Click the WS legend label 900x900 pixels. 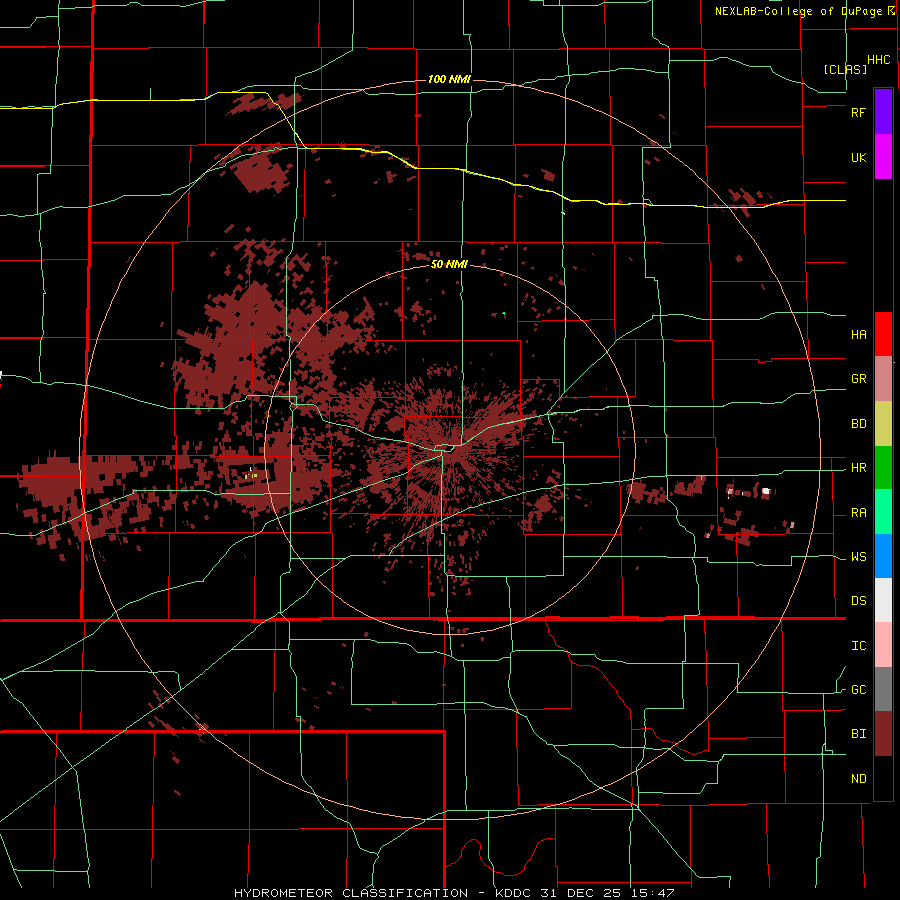pos(858,557)
